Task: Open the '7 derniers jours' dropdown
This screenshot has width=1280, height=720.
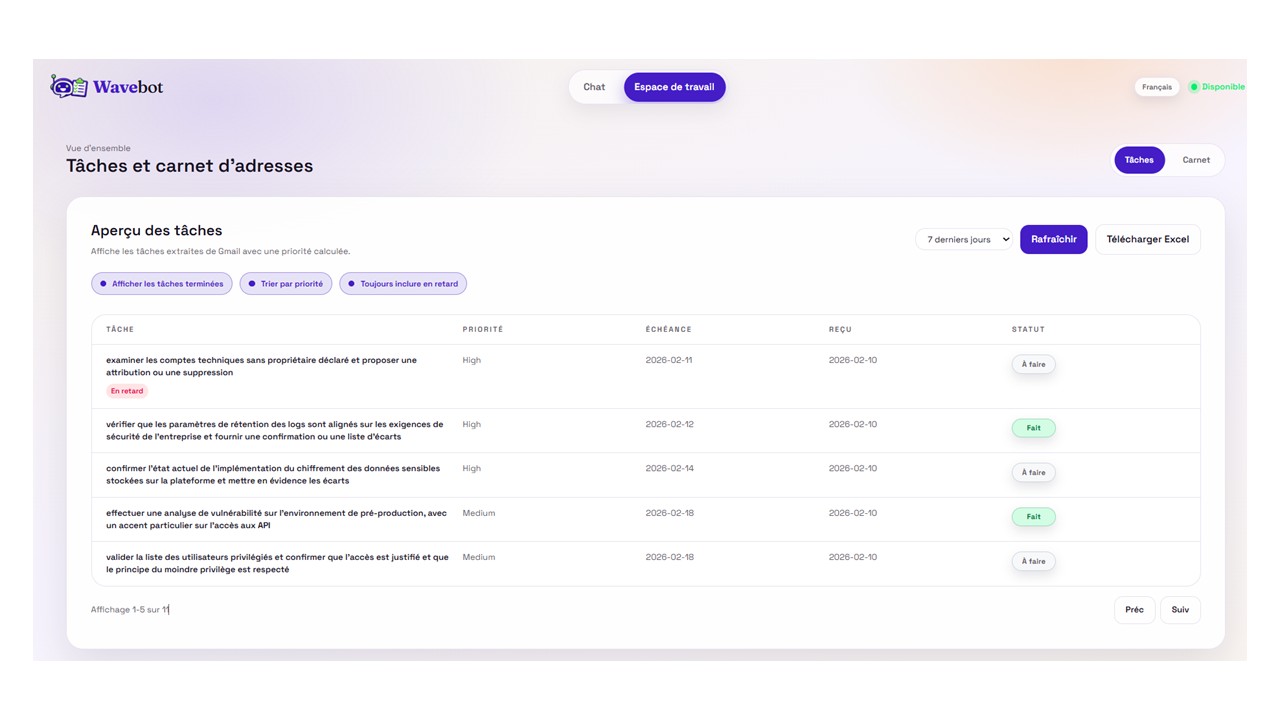Action: [963, 240]
